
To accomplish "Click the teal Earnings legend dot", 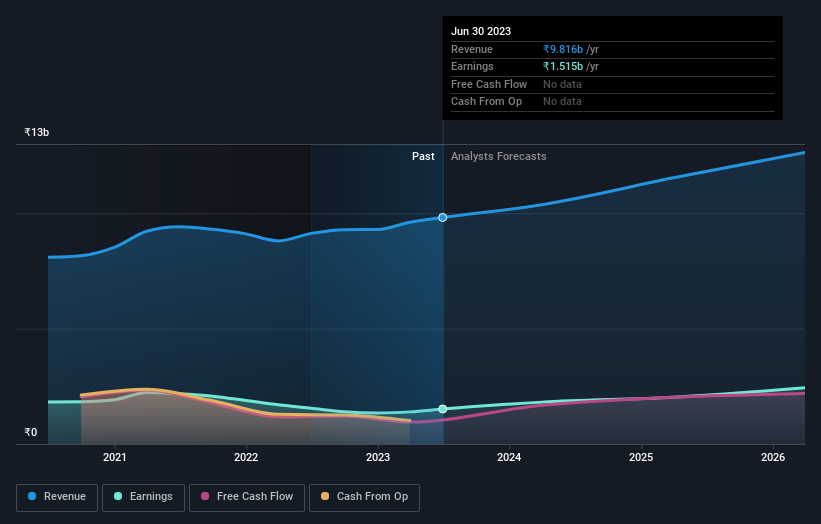I will 118,496.
